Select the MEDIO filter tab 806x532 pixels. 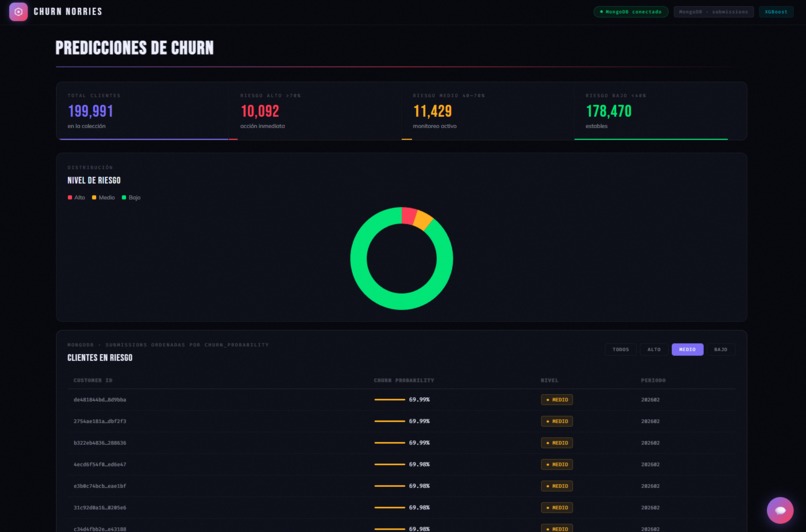click(x=687, y=350)
